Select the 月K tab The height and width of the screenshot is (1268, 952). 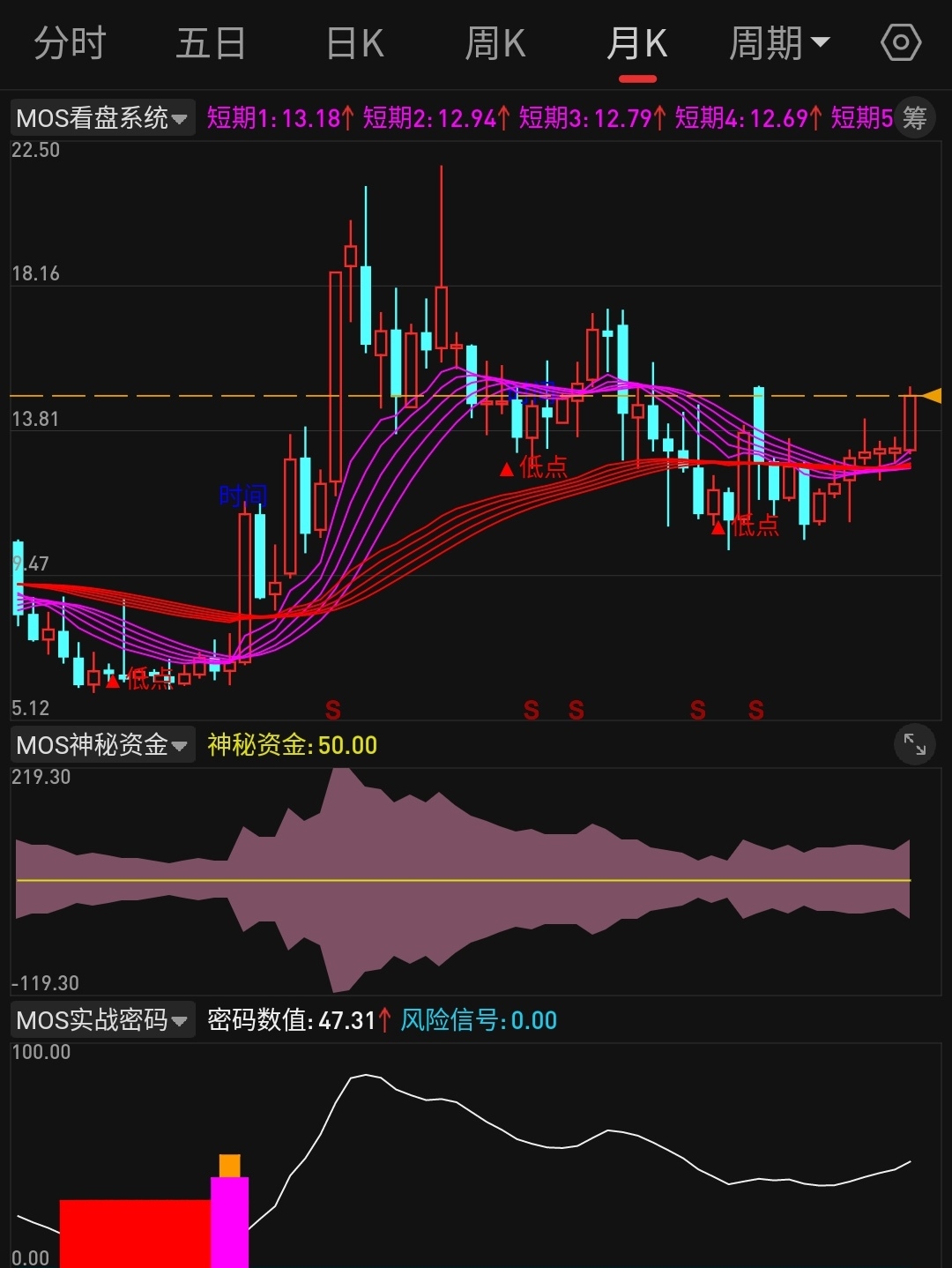[637, 43]
